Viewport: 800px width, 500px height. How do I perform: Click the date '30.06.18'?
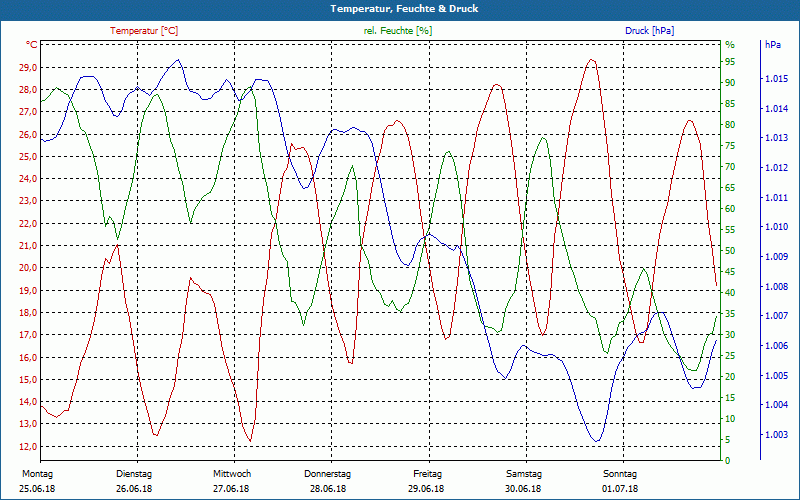523,489
